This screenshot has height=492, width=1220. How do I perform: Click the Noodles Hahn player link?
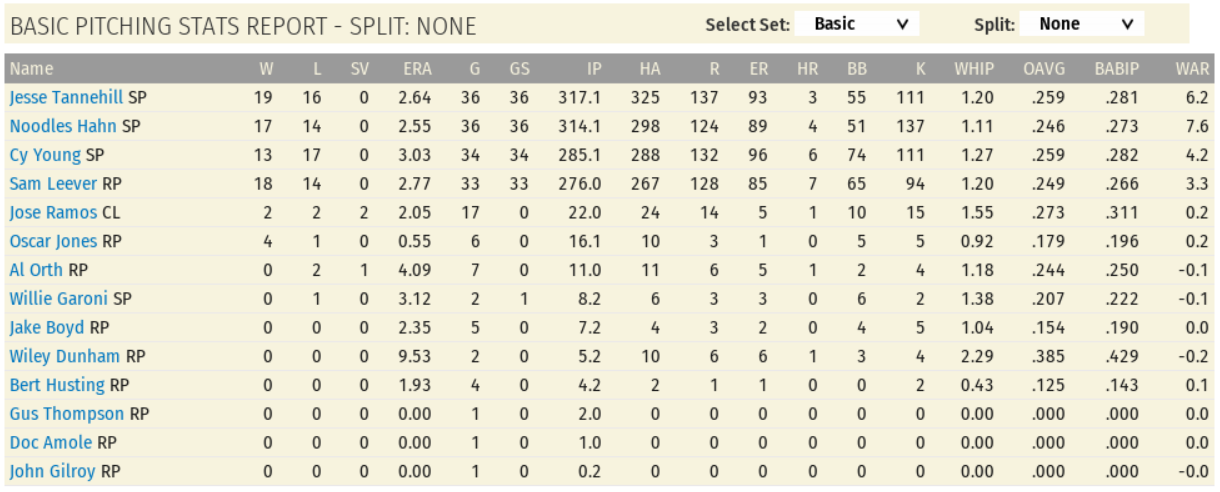tap(63, 127)
